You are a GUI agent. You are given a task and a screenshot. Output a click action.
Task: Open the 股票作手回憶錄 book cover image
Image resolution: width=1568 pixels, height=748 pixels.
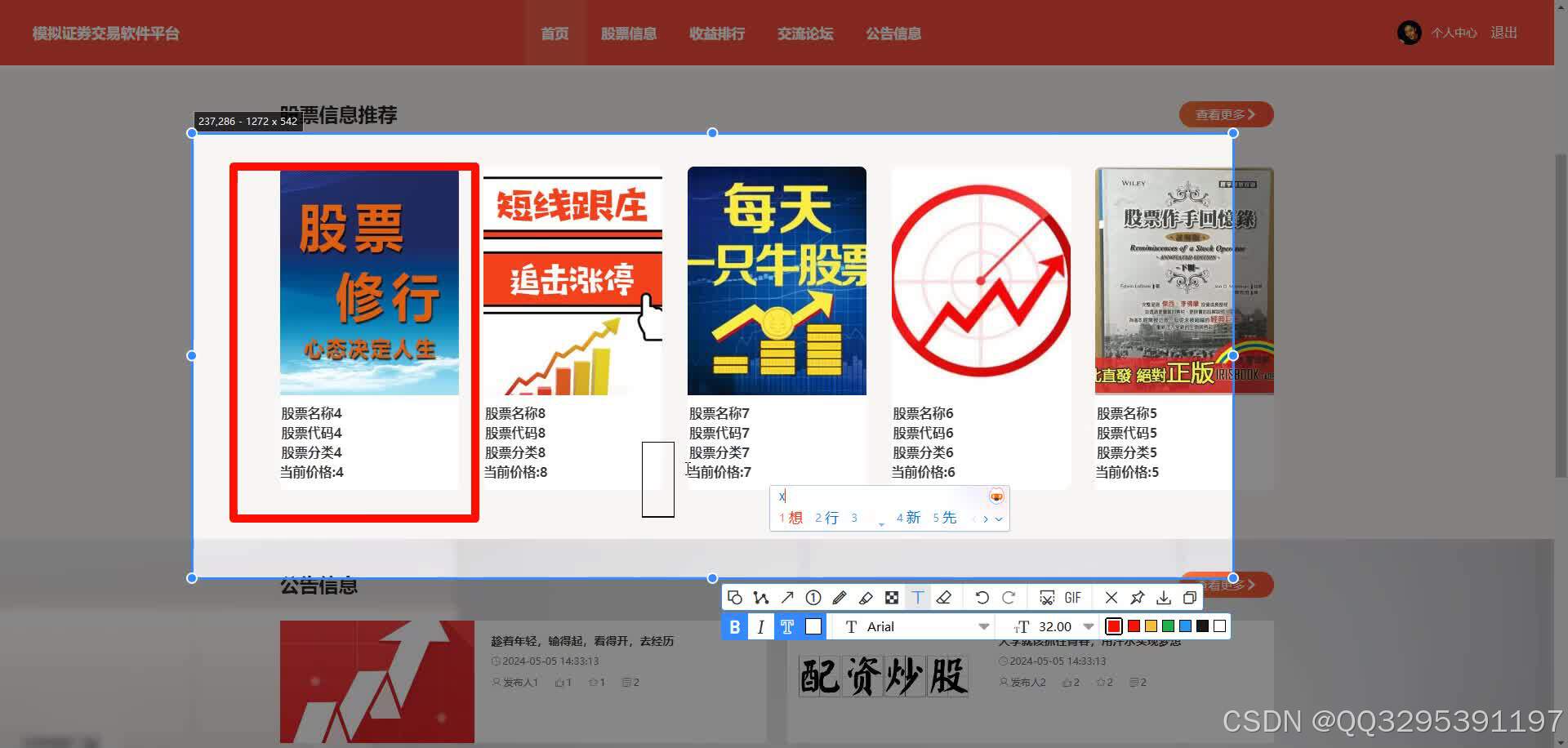1184,281
